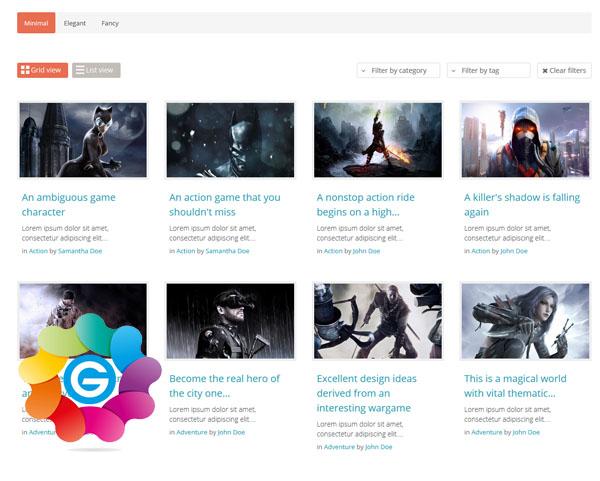Click Clear filters button
The image size is (600, 481).
tap(564, 70)
